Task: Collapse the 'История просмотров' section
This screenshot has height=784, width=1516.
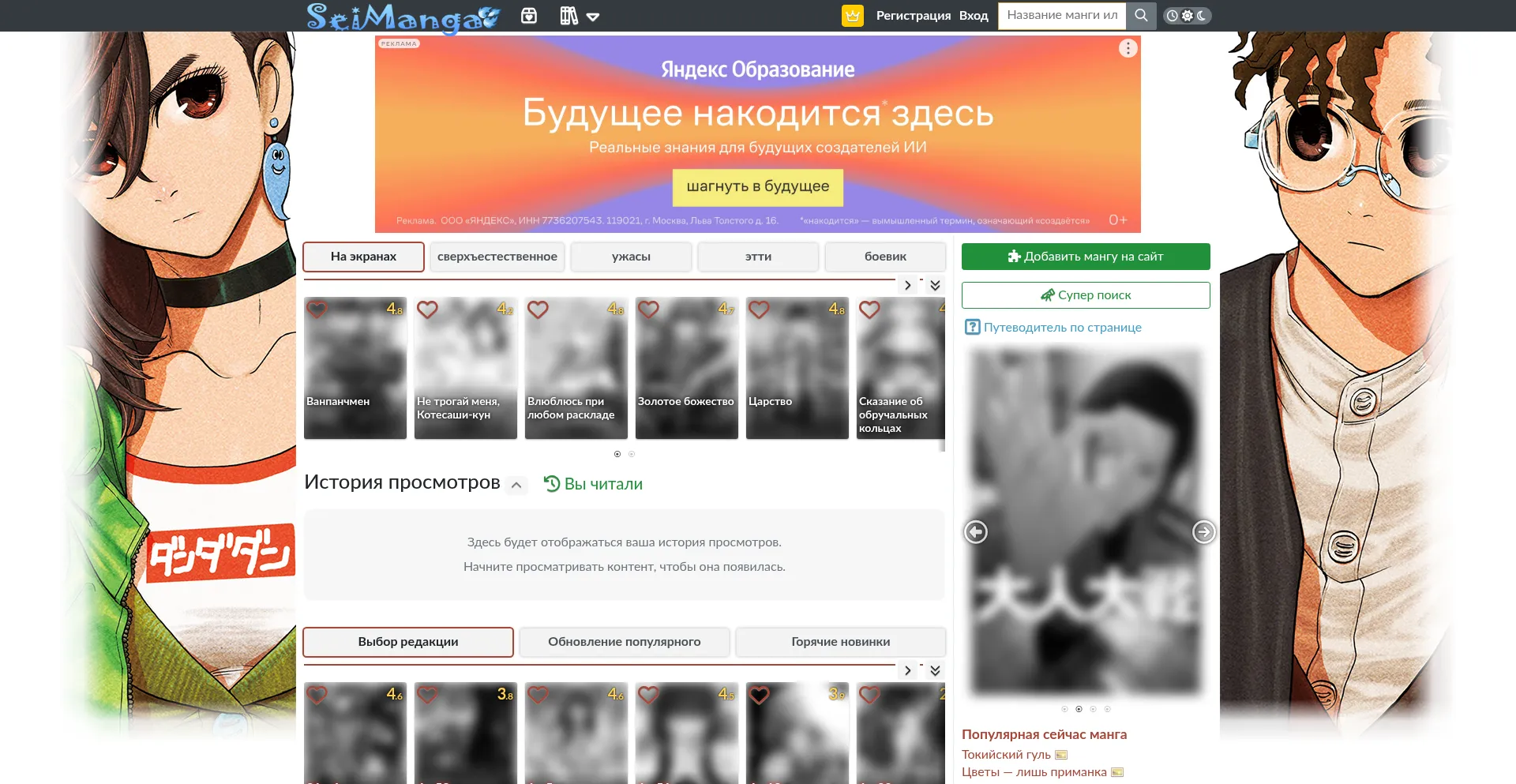Action: click(x=516, y=485)
